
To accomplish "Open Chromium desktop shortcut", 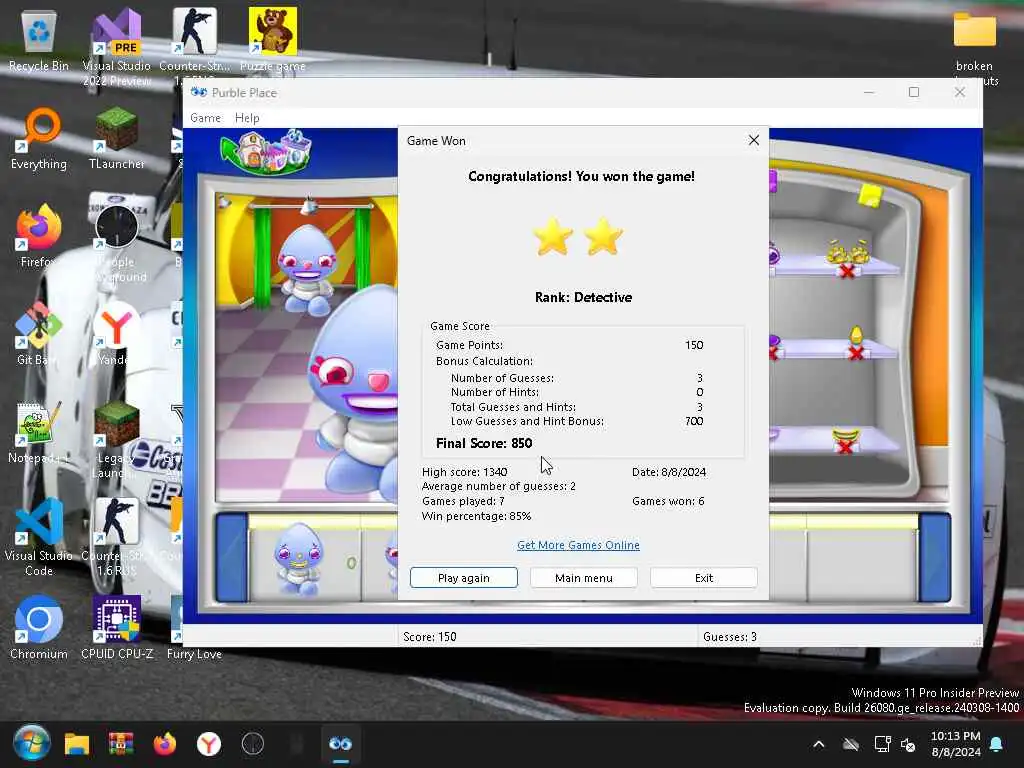I will click(39, 628).
